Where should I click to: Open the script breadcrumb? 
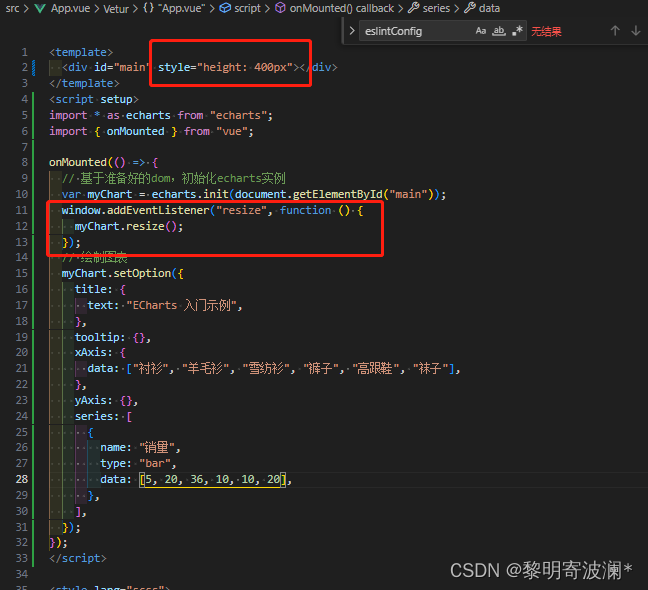coord(247,8)
